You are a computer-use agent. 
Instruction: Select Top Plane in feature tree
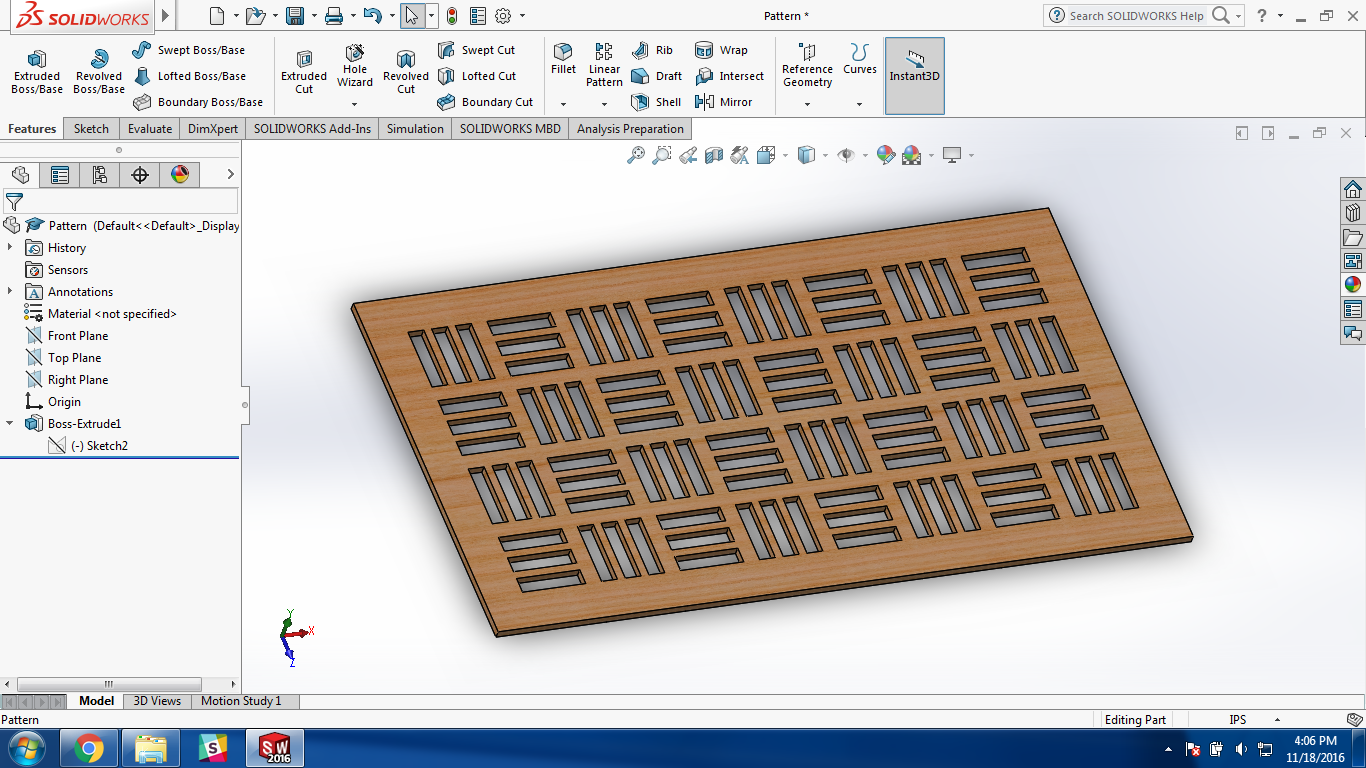(74, 358)
